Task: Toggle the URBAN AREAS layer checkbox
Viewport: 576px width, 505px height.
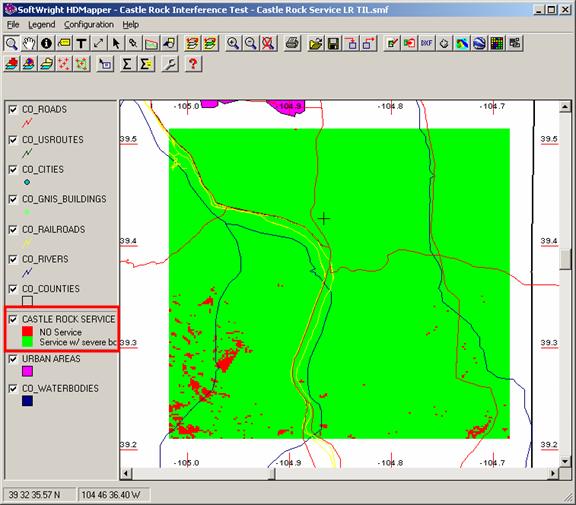Action: tap(13, 359)
